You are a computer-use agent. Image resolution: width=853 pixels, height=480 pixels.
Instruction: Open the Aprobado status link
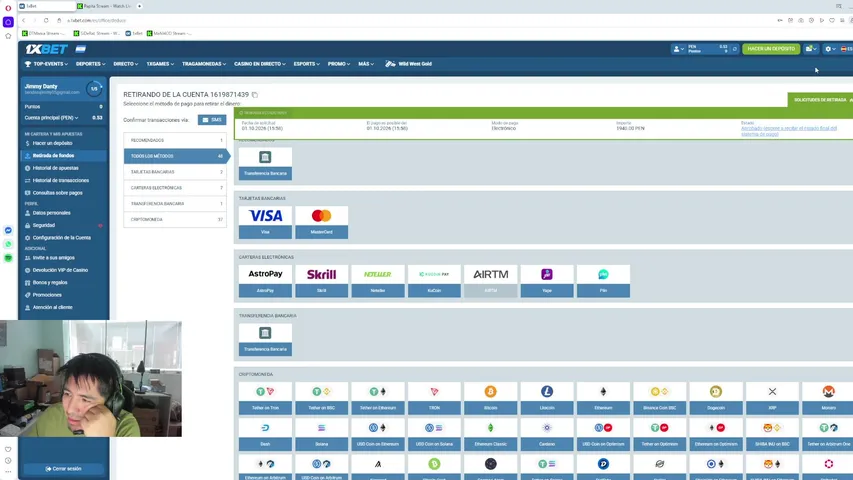click(x=789, y=131)
